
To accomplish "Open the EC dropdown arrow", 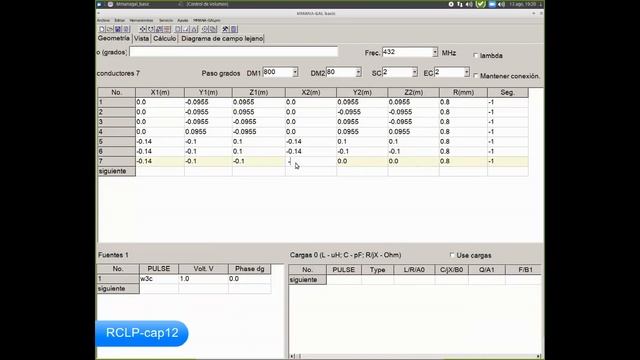I will [x=467, y=72].
